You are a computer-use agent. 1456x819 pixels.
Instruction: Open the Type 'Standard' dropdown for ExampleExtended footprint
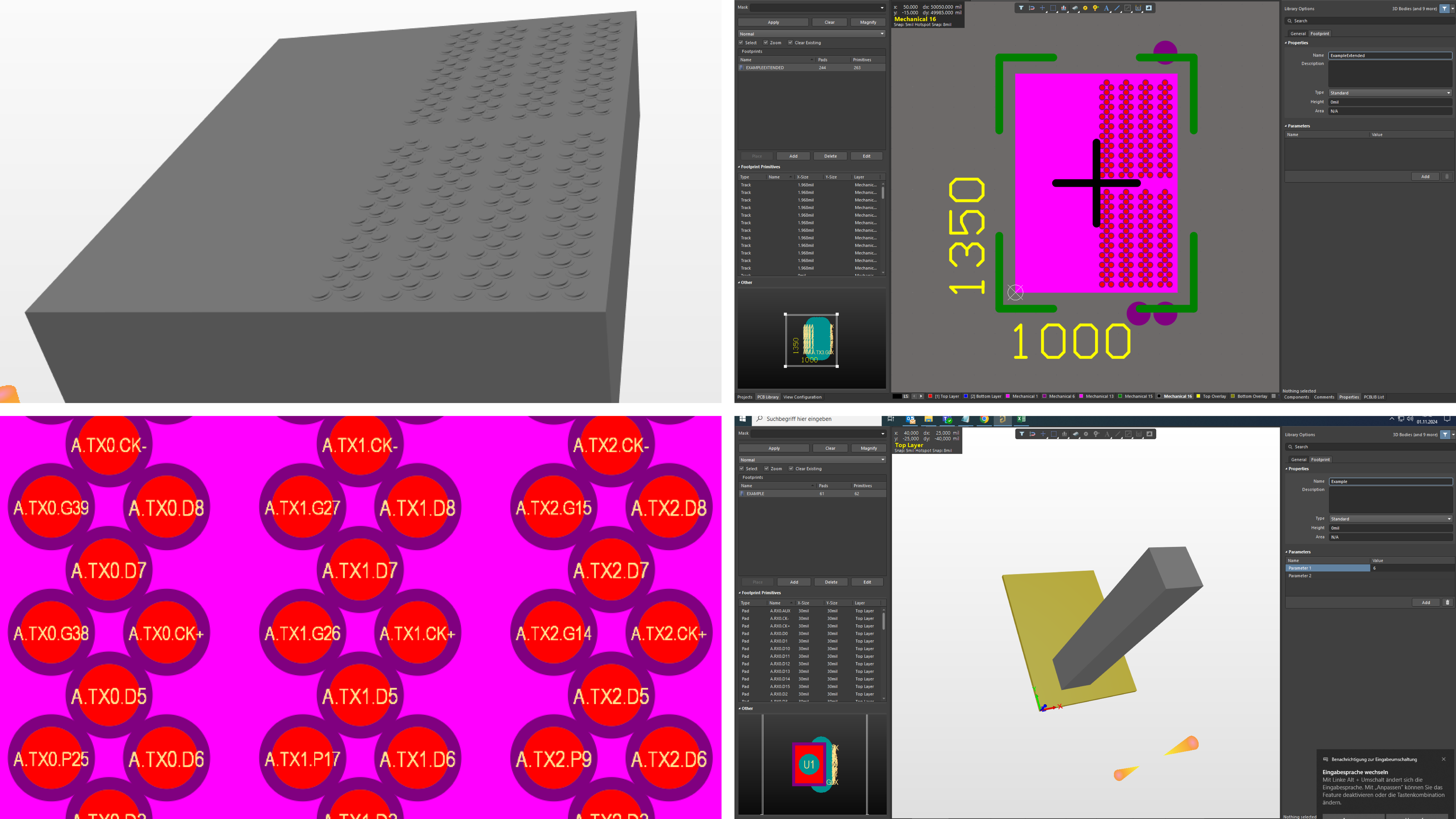1390,93
